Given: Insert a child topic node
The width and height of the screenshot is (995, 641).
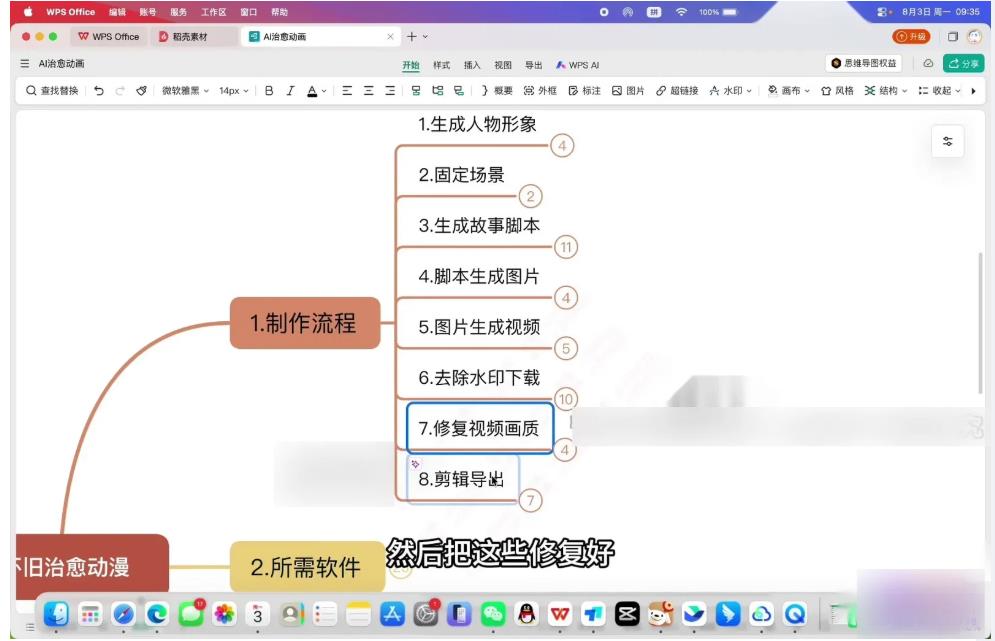Looking at the screenshot, I should point(437,91).
